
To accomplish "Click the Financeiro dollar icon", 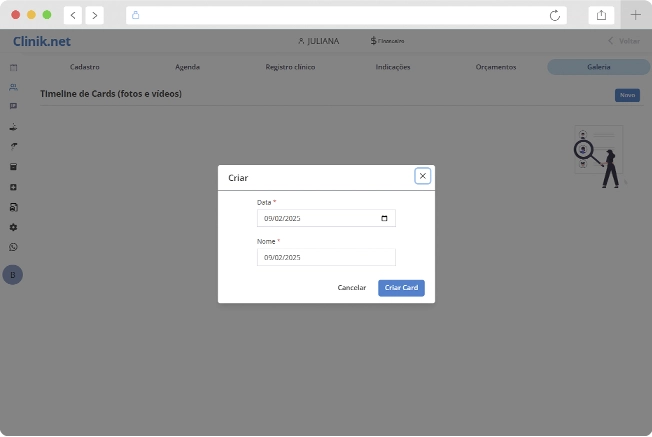I will pyautogui.click(x=374, y=41).
